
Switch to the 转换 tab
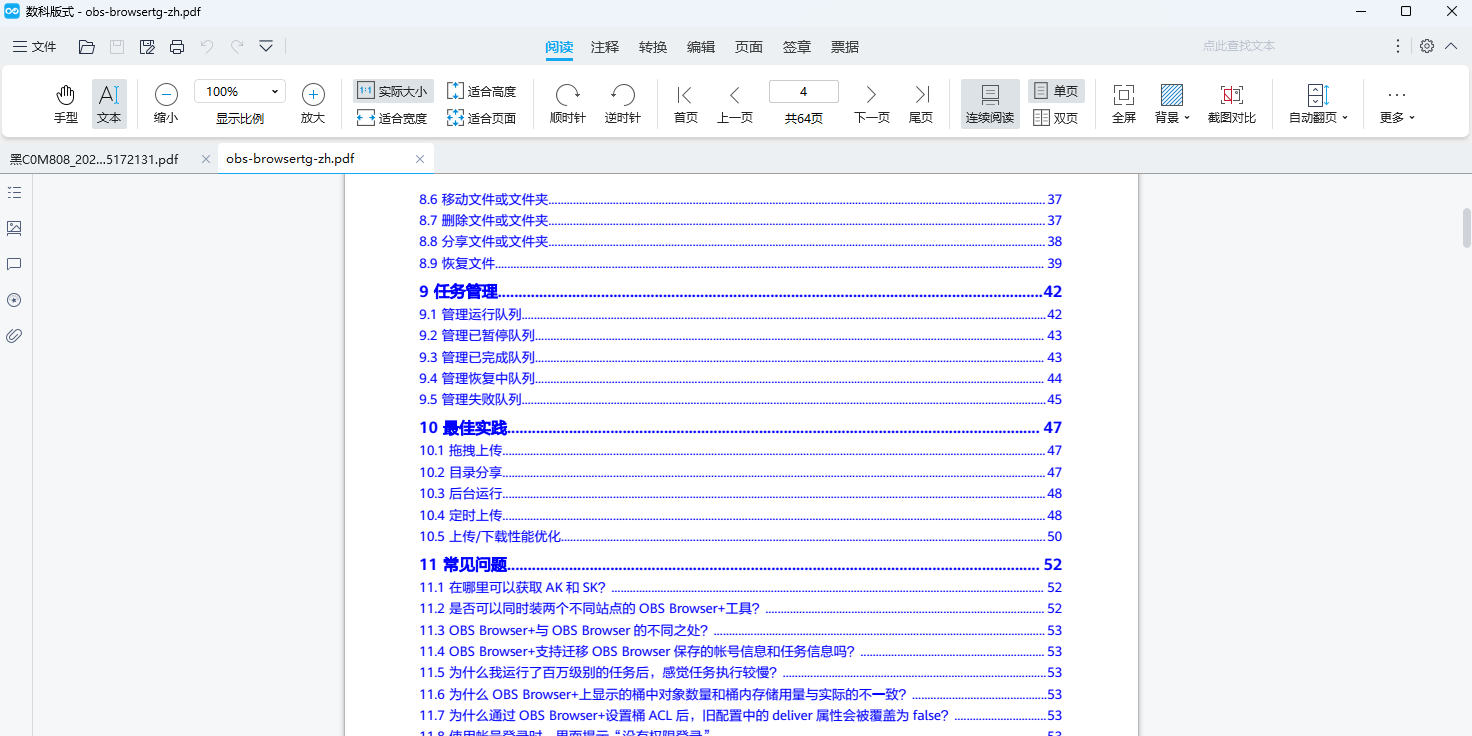(653, 47)
